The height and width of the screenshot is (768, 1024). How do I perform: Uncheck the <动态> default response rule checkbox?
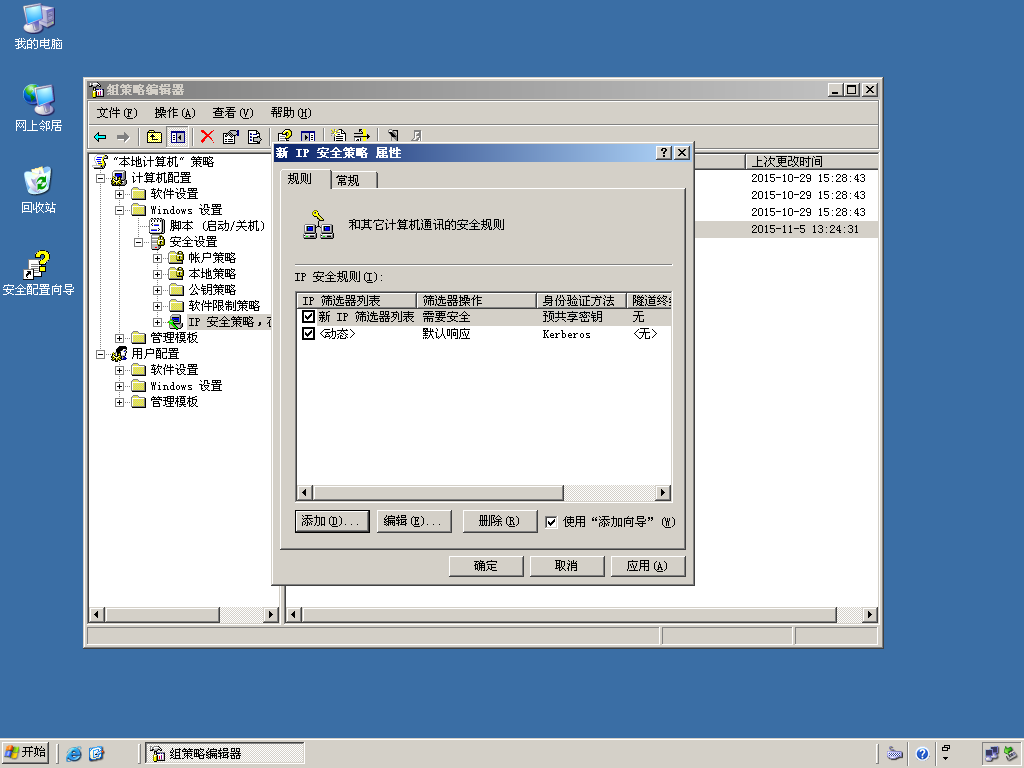tap(308, 334)
